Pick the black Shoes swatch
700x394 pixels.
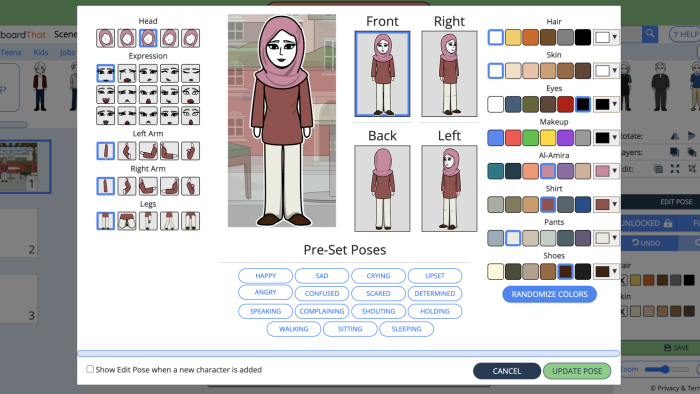[x=583, y=272]
